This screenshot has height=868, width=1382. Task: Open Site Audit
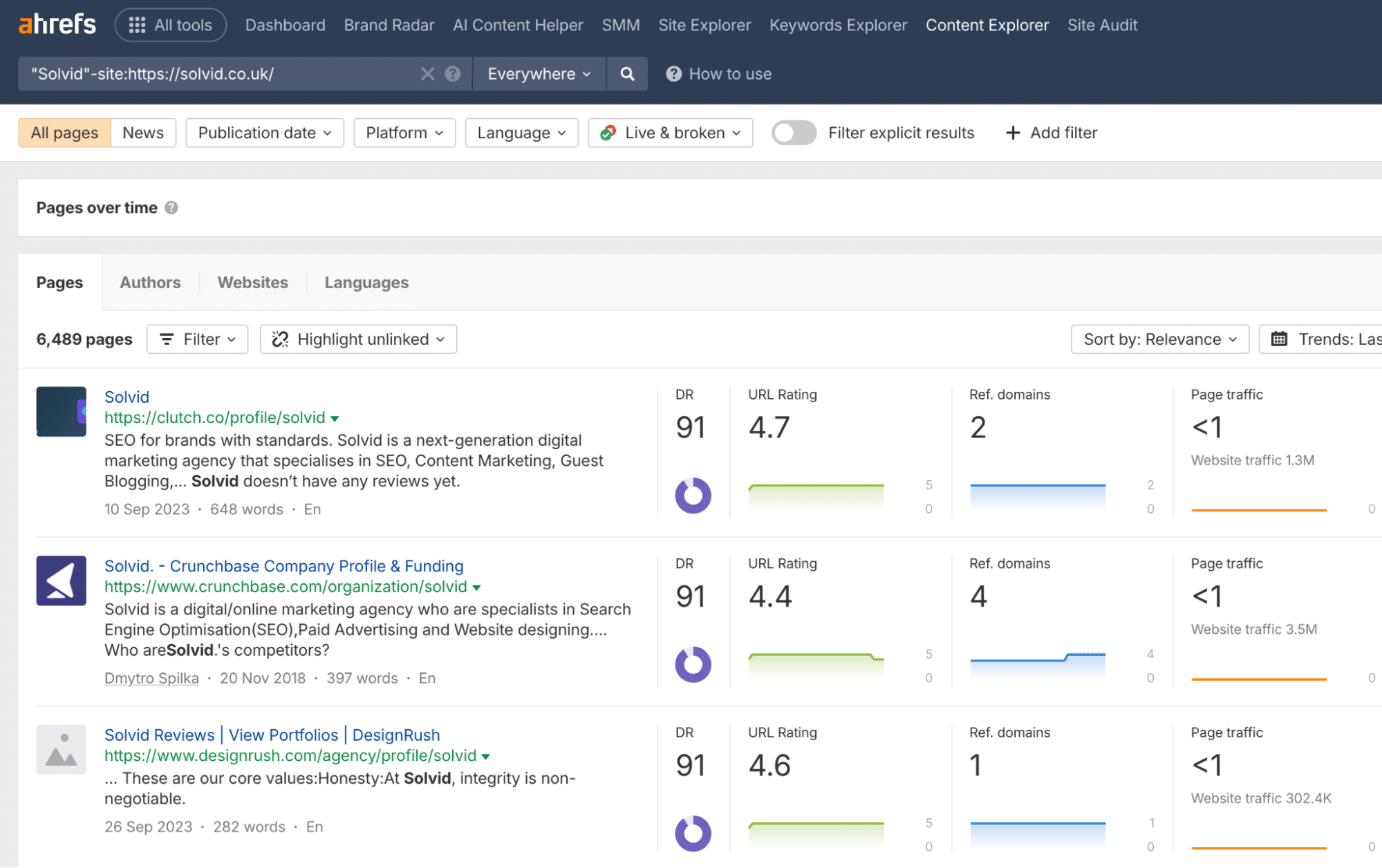1103,25
